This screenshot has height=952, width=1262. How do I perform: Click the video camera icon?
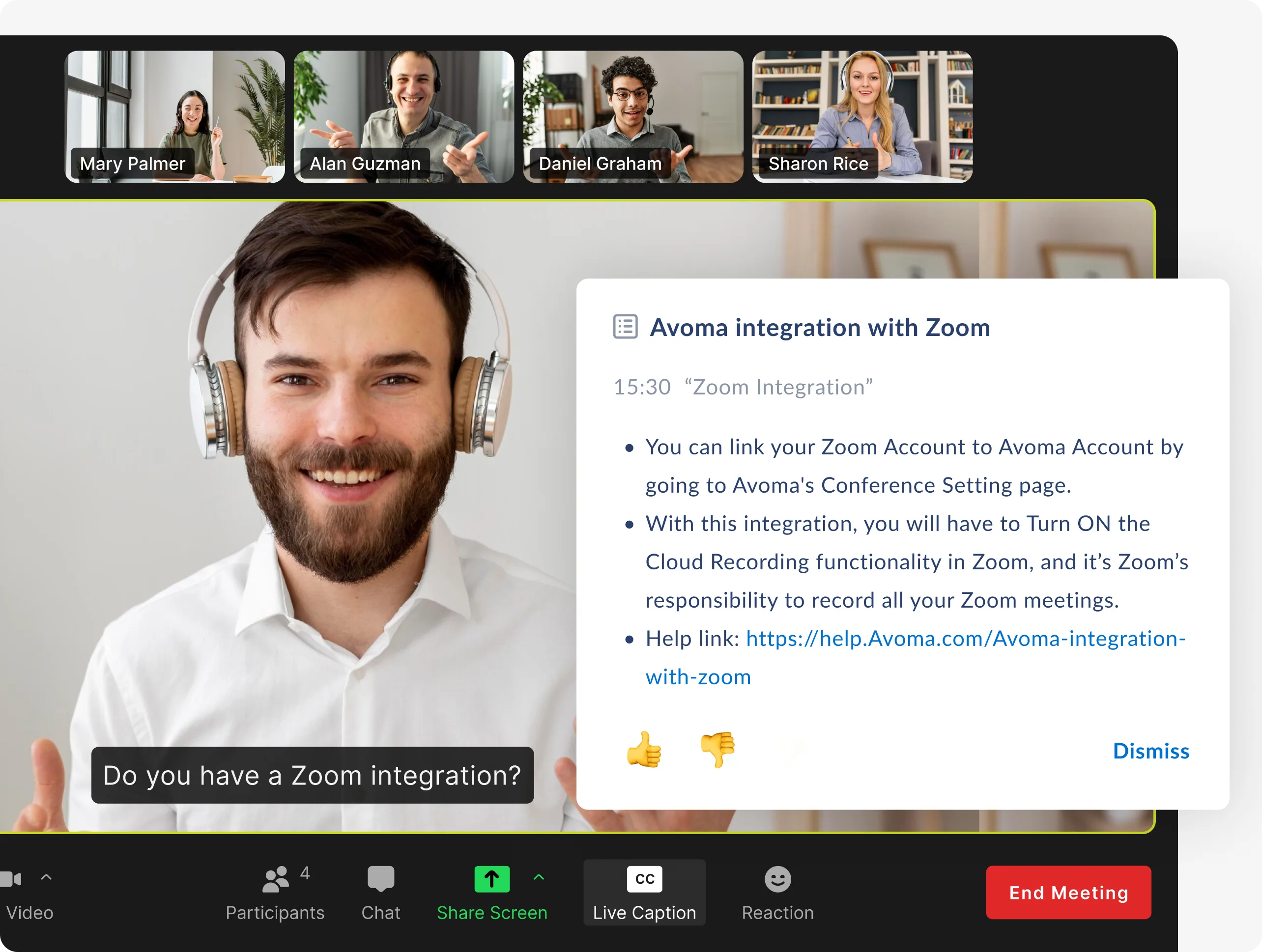(x=11, y=879)
